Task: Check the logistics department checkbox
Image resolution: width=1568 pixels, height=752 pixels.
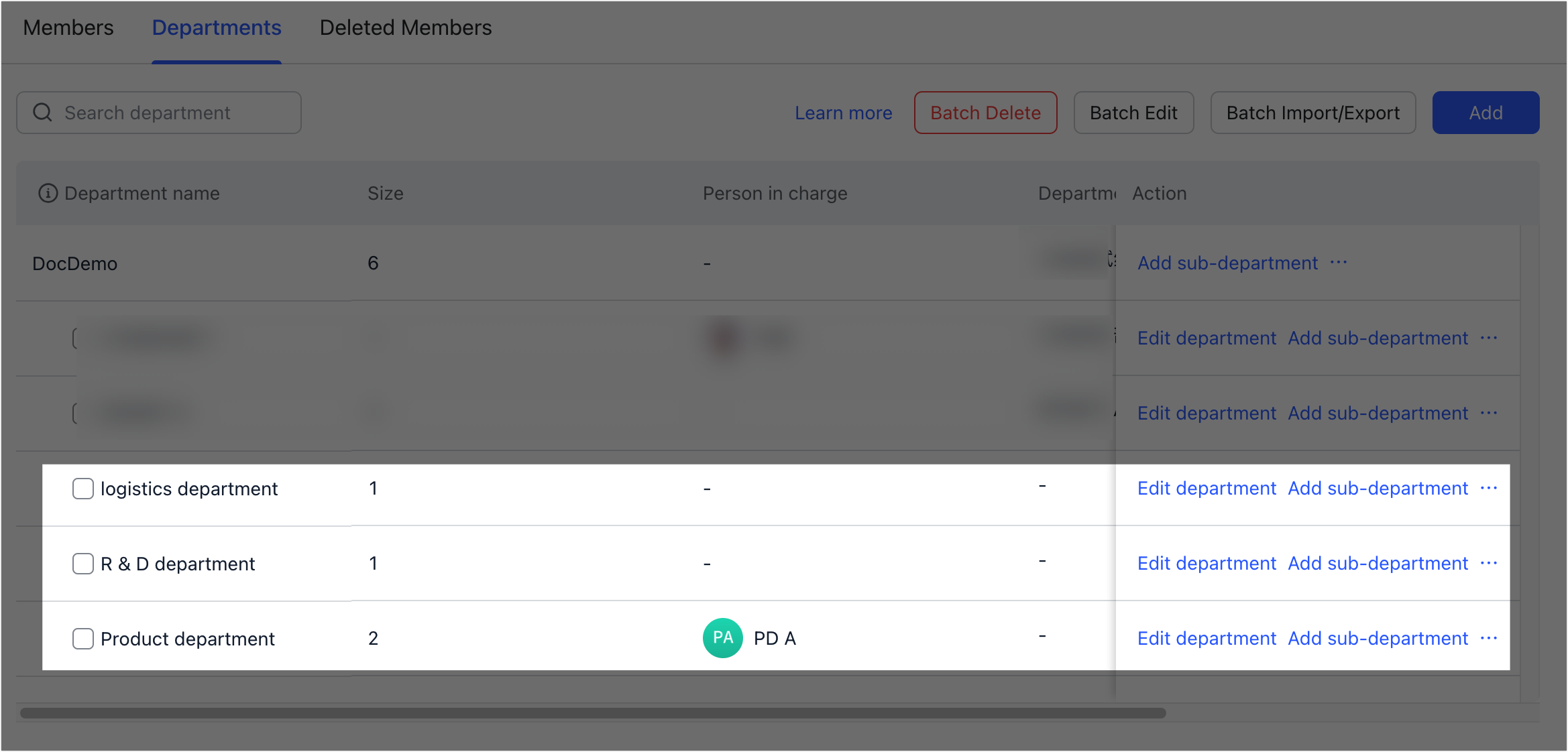Action: click(x=83, y=489)
